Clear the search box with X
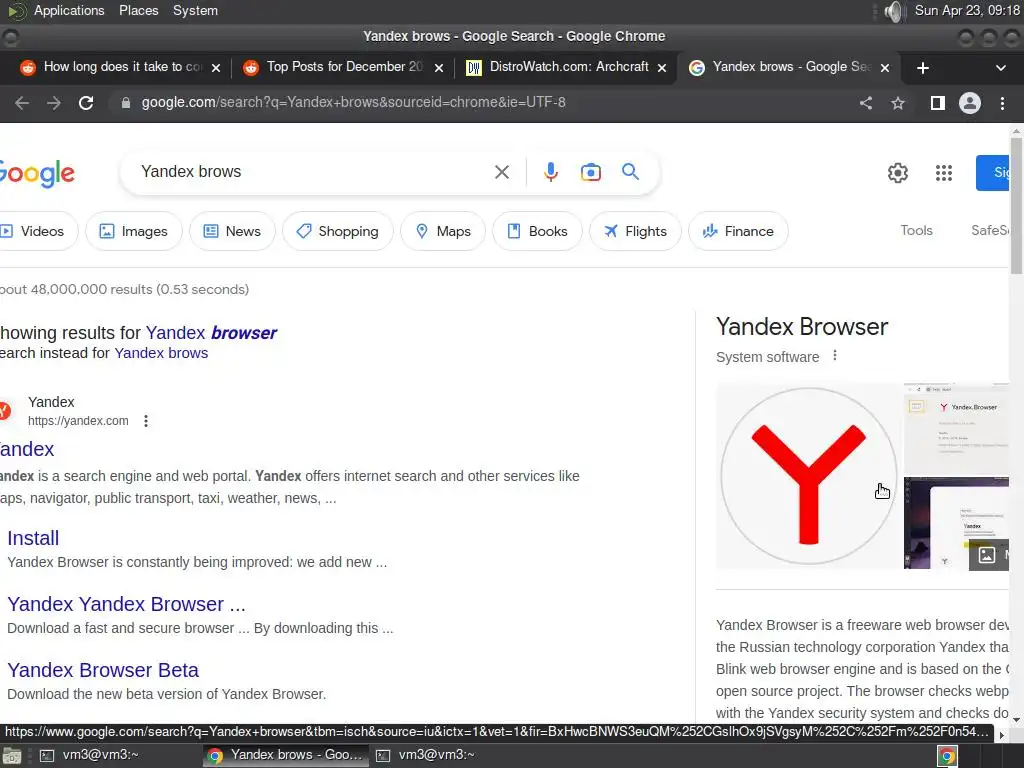Viewport: 1024px width, 768px height. [502, 172]
